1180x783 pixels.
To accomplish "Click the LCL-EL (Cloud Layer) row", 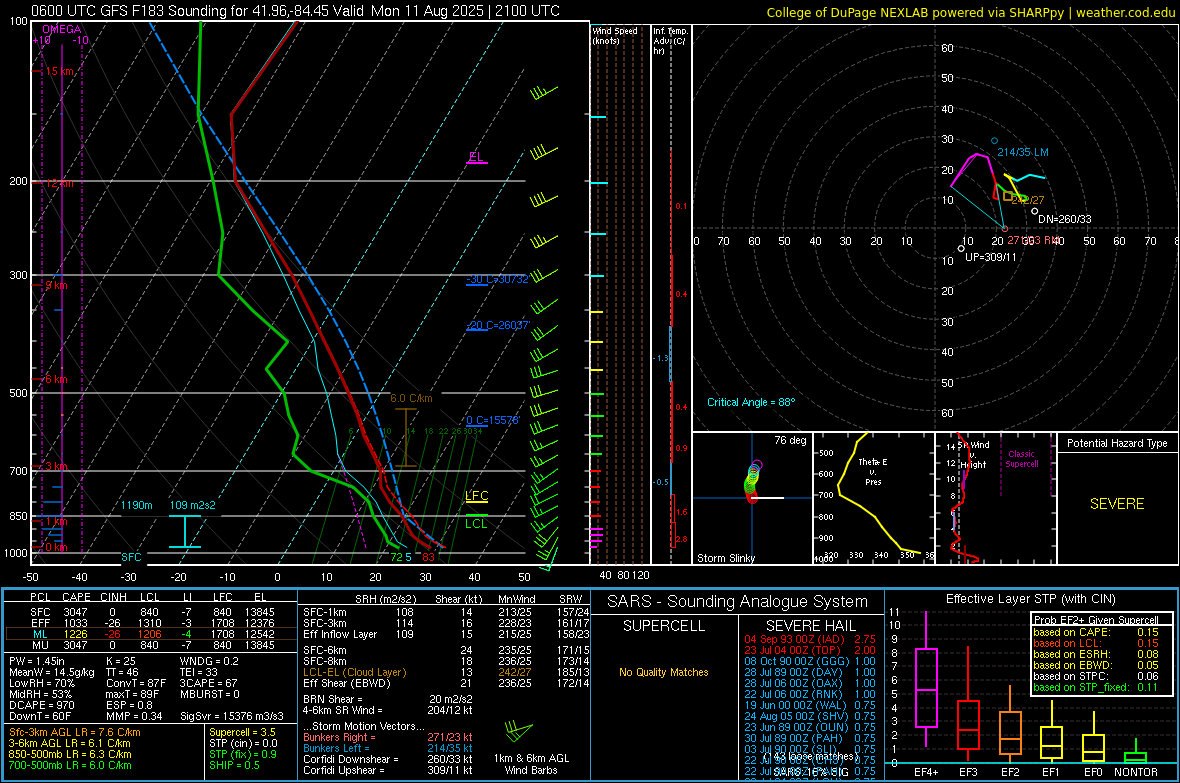I will 446,672.
